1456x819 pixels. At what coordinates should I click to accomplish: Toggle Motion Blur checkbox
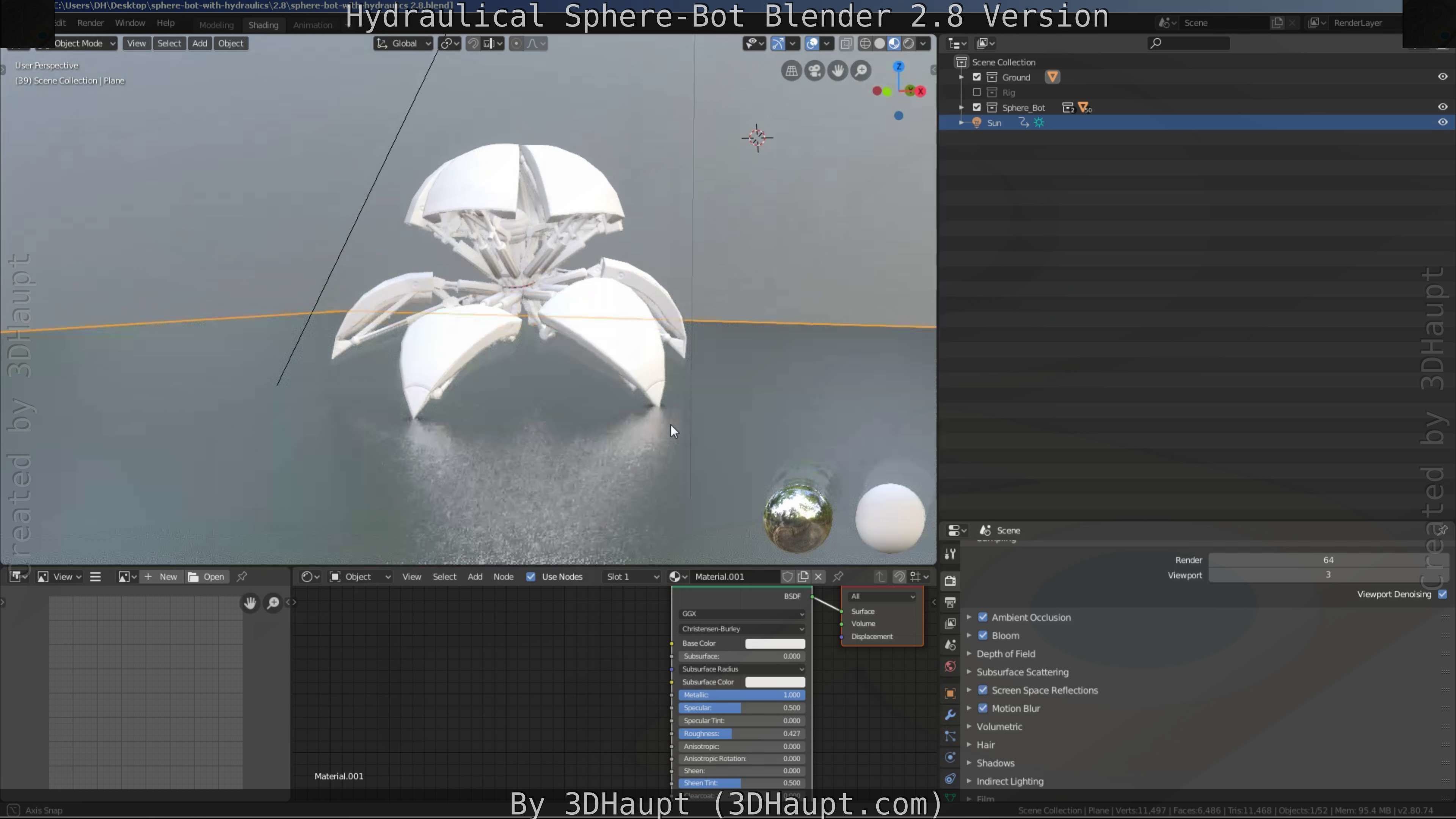tap(983, 708)
